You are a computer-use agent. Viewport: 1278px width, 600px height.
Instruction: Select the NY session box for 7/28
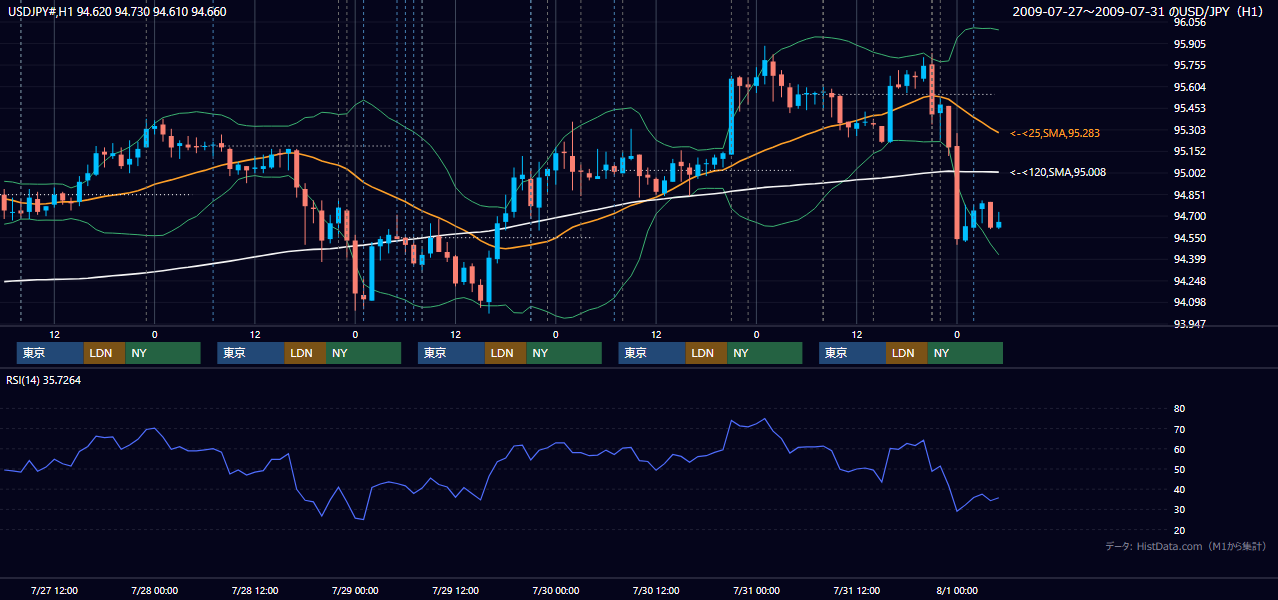coord(363,353)
